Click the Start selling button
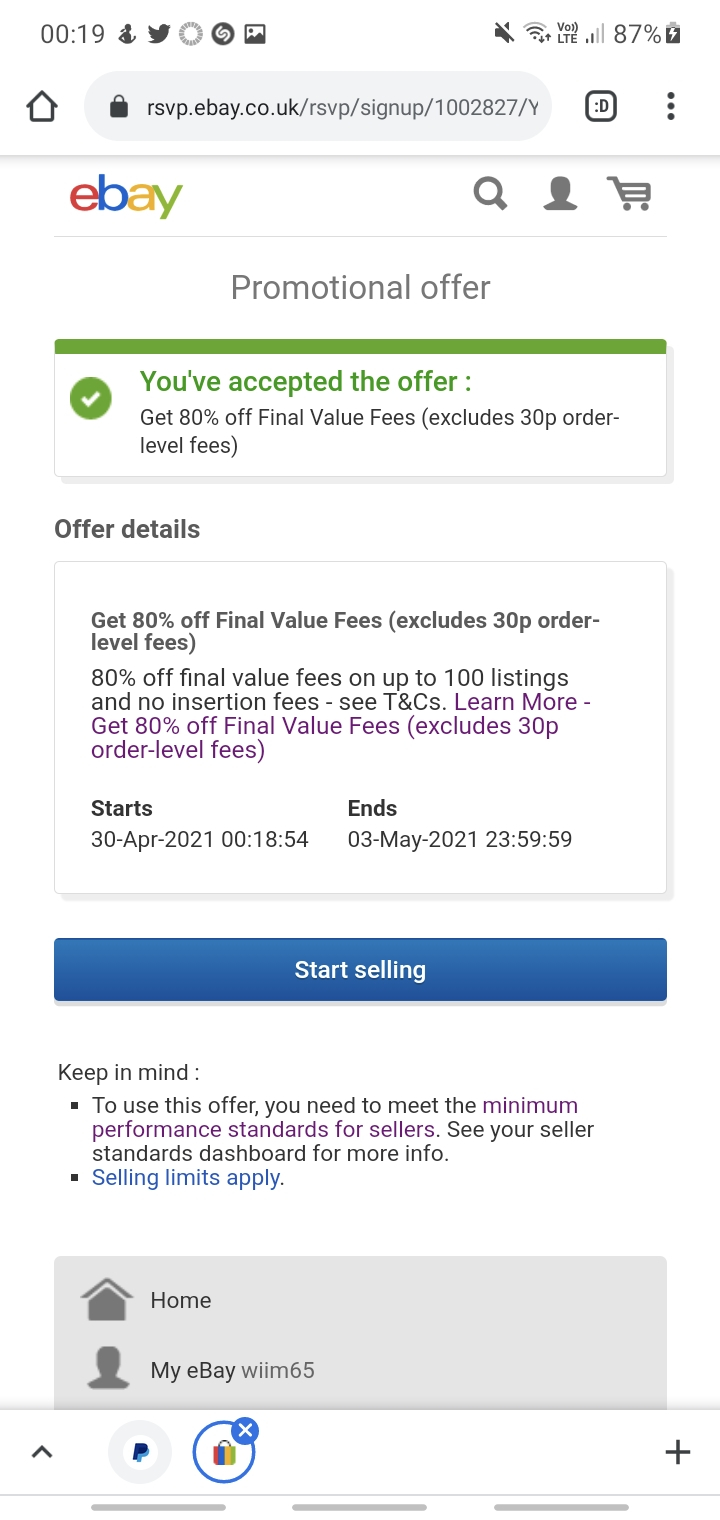 point(360,969)
